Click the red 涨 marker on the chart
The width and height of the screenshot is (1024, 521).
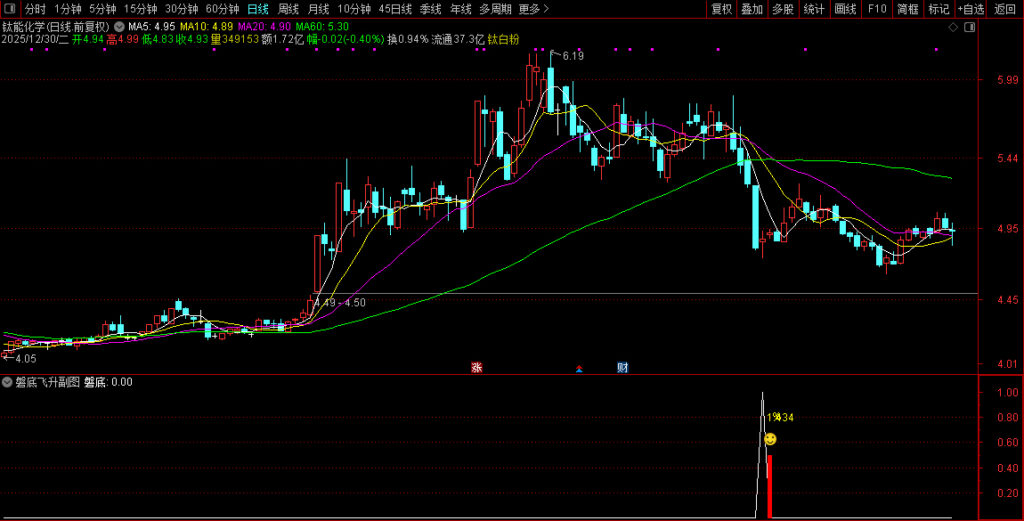tap(476, 367)
